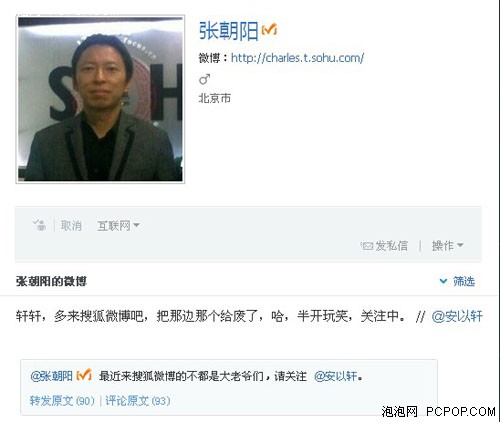
Task: Open the charles.t.sohu.com weibo link
Action: [297, 58]
